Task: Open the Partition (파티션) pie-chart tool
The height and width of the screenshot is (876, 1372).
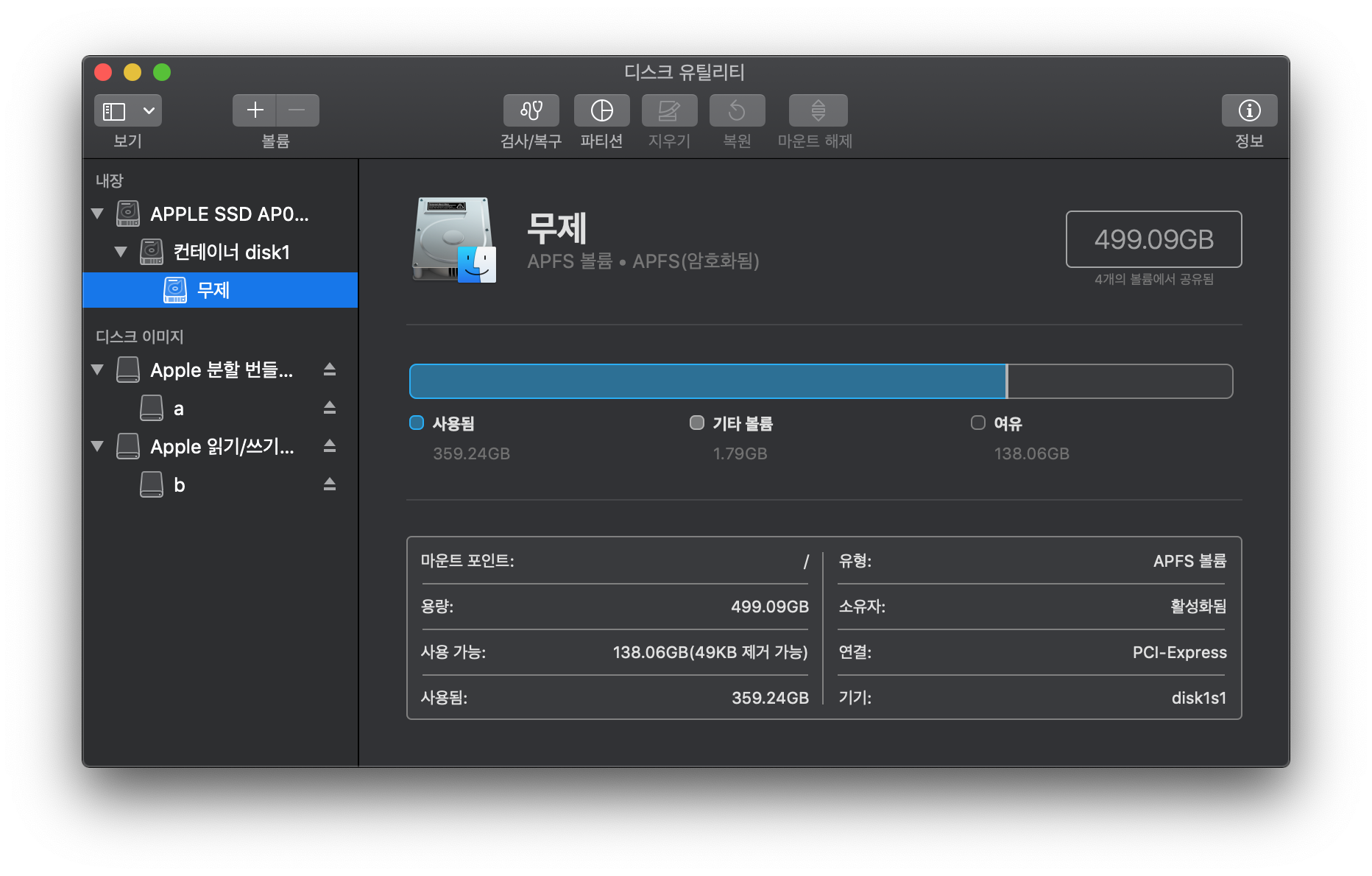Action: point(601,110)
